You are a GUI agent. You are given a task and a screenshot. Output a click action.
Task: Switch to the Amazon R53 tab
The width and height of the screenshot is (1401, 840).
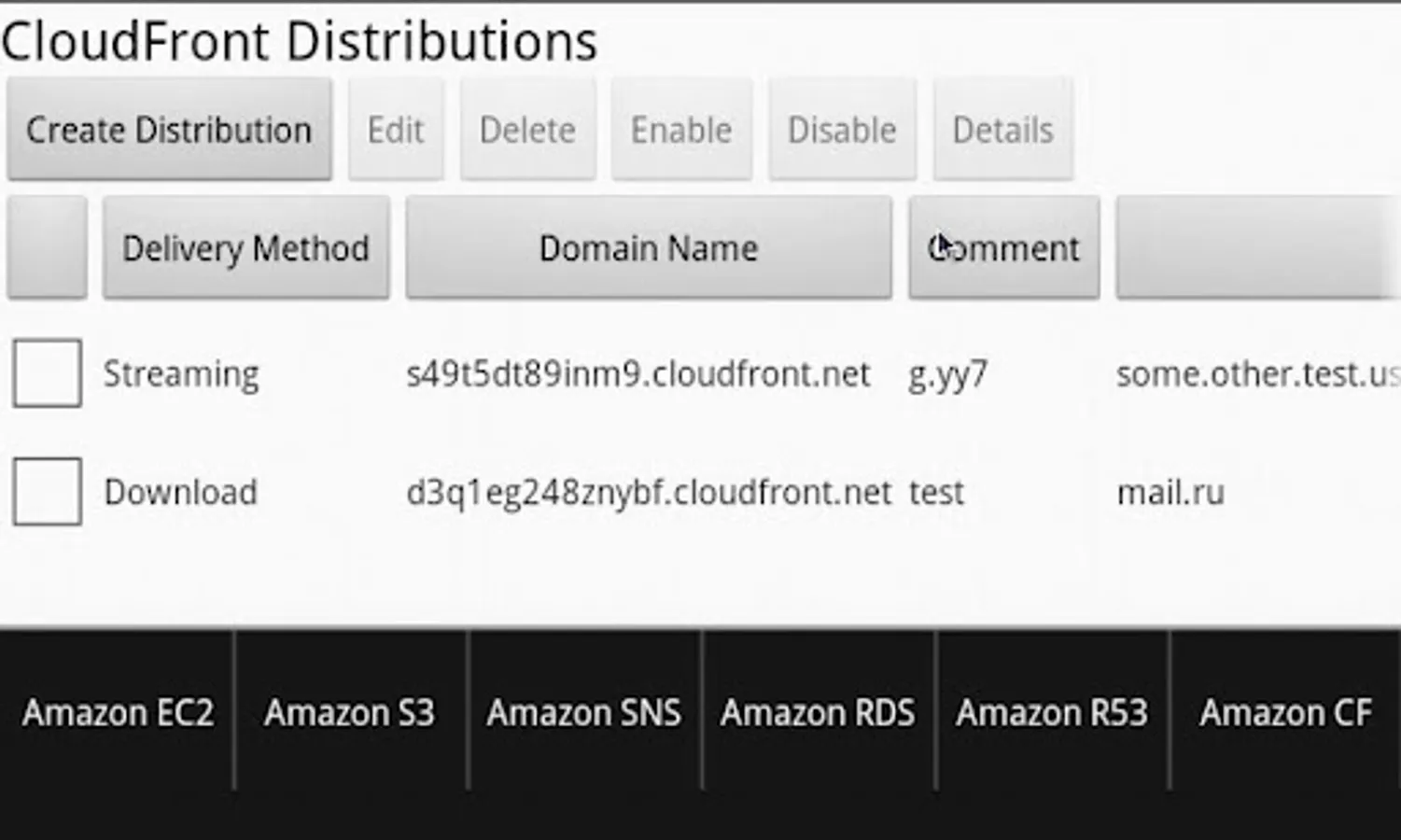point(1052,713)
